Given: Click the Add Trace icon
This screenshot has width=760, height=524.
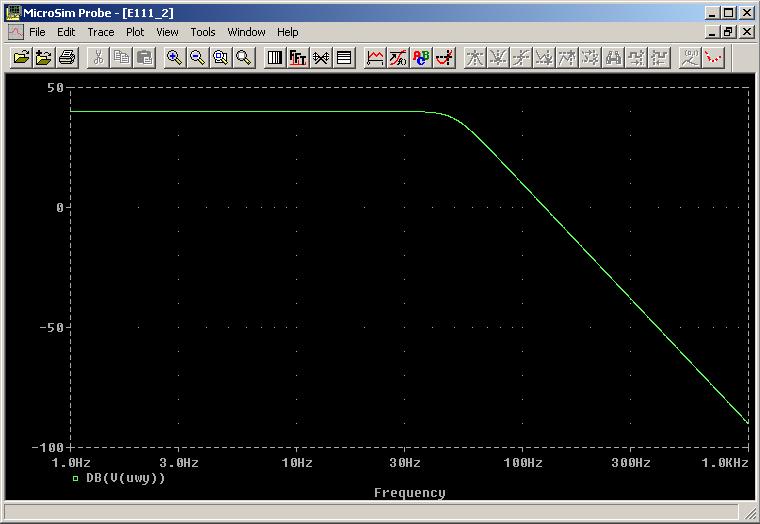Looking at the screenshot, I should click(x=375, y=58).
